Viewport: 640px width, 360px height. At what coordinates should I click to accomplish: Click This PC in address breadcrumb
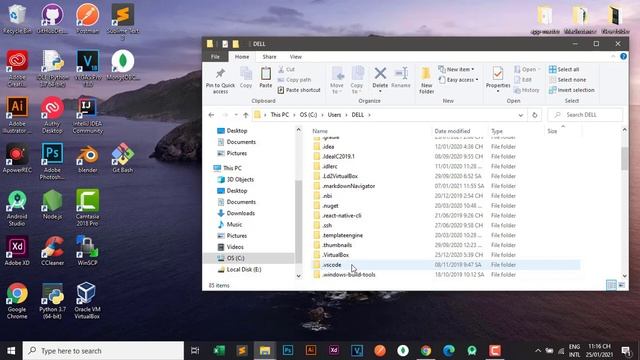280,115
